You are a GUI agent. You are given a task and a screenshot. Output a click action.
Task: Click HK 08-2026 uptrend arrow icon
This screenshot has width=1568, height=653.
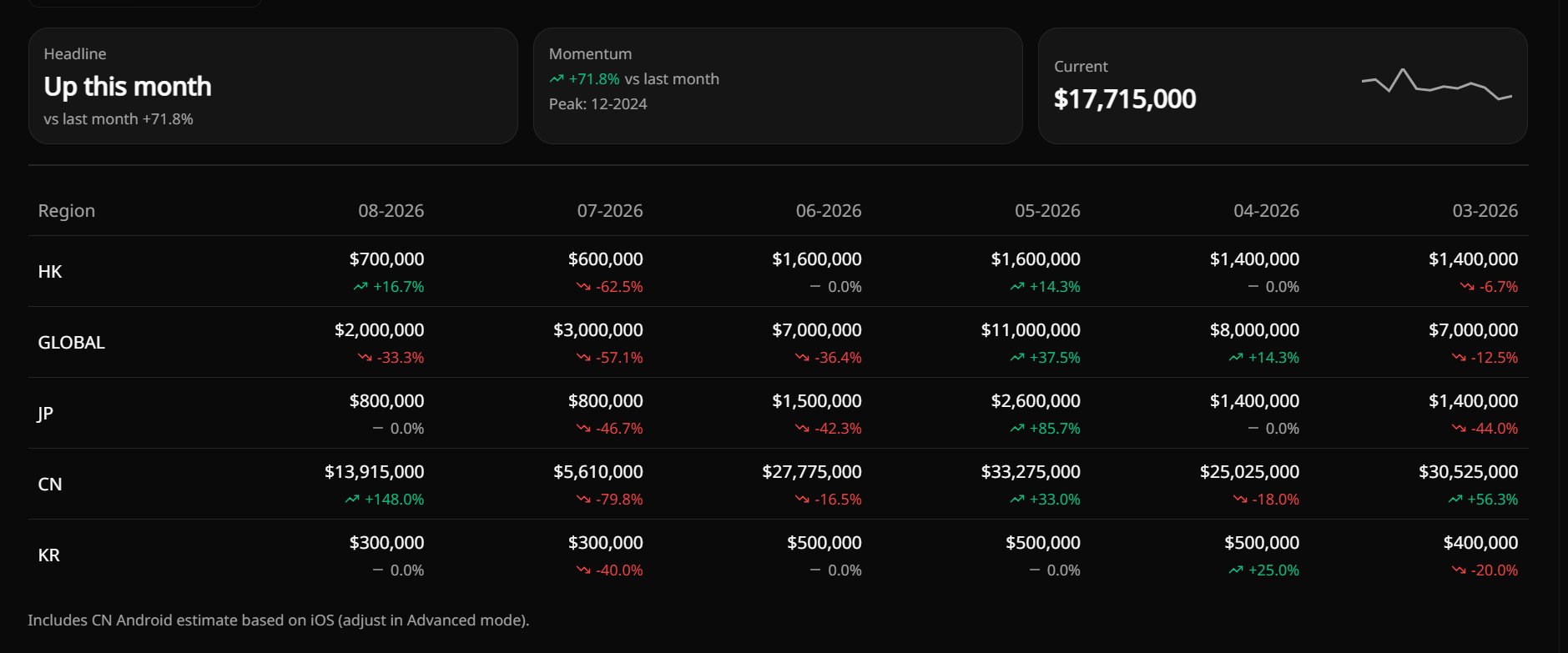click(360, 287)
